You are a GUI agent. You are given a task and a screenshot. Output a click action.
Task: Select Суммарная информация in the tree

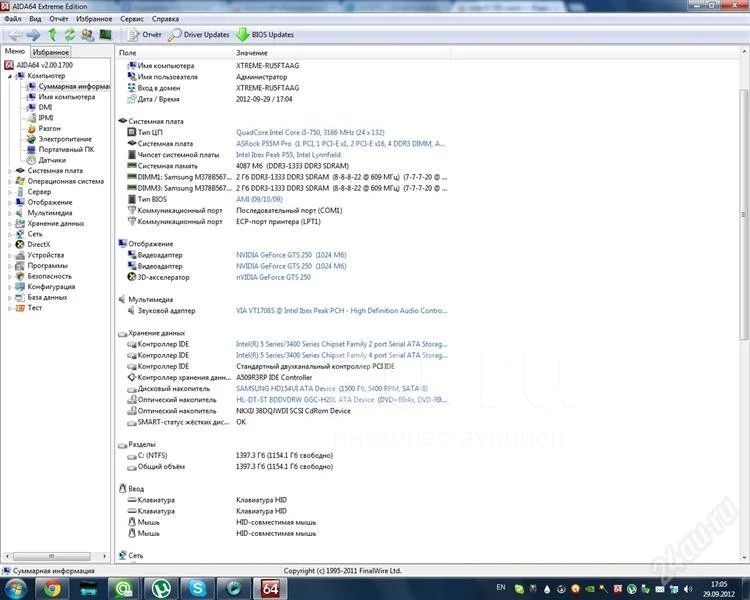pyautogui.click(x=74, y=86)
